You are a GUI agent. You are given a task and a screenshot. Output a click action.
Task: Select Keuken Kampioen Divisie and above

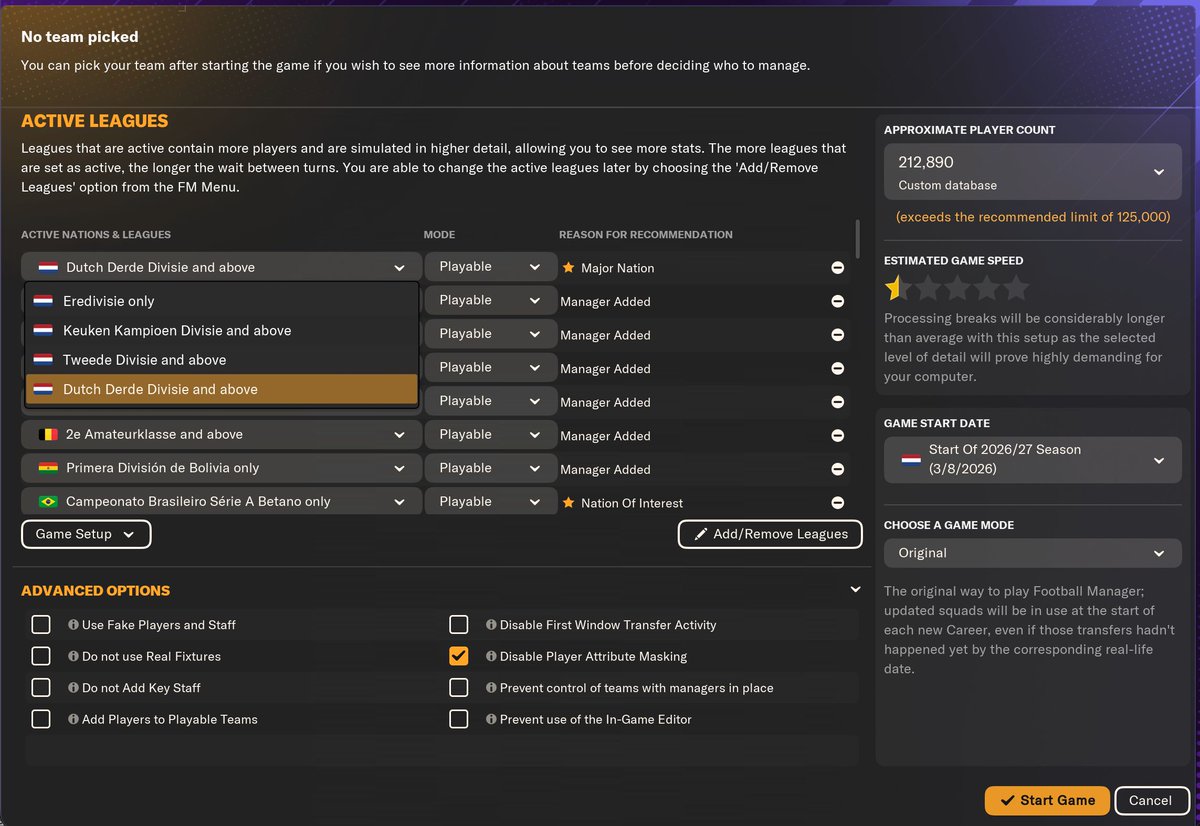point(221,331)
